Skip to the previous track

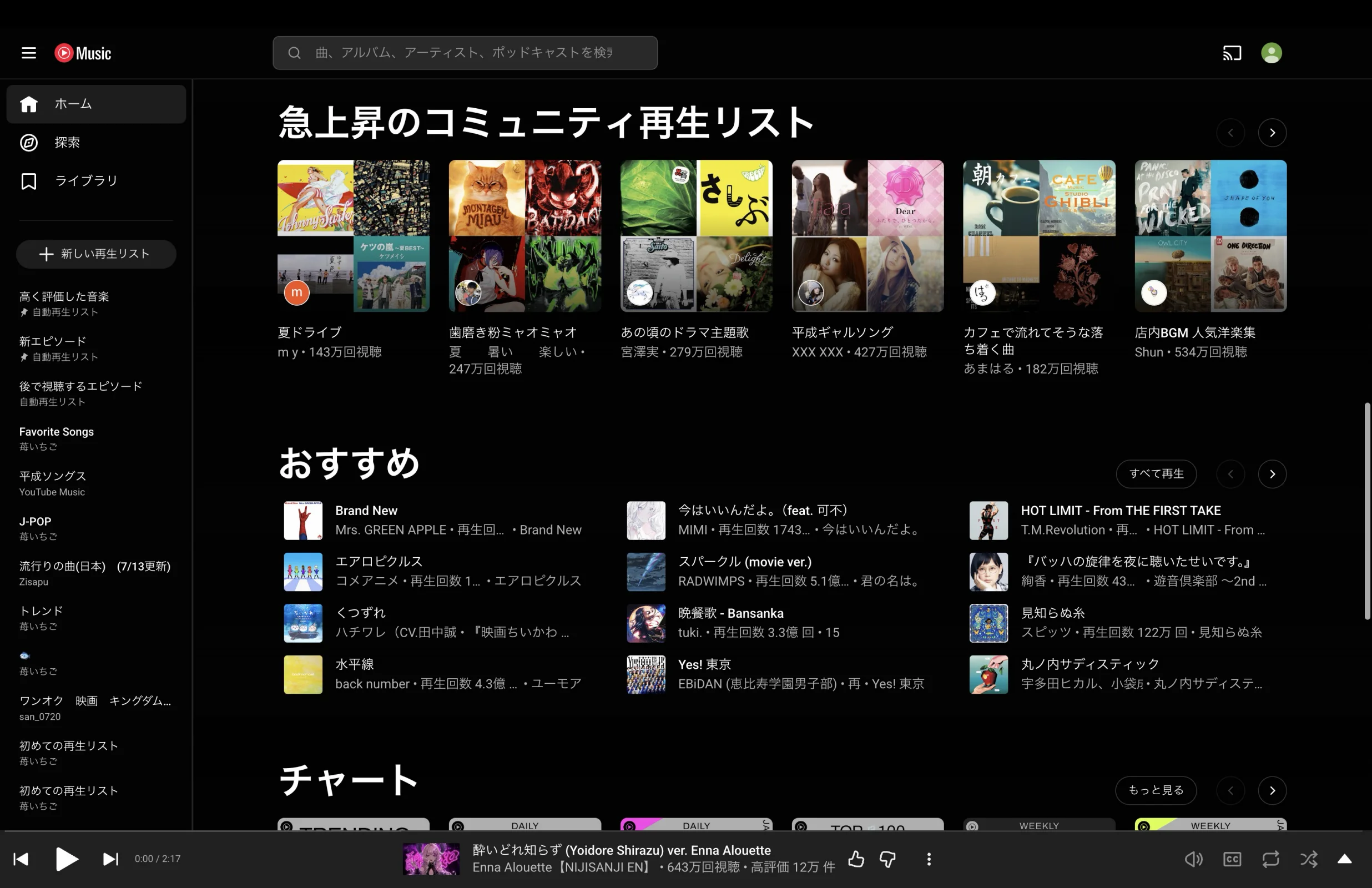[x=21, y=859]
